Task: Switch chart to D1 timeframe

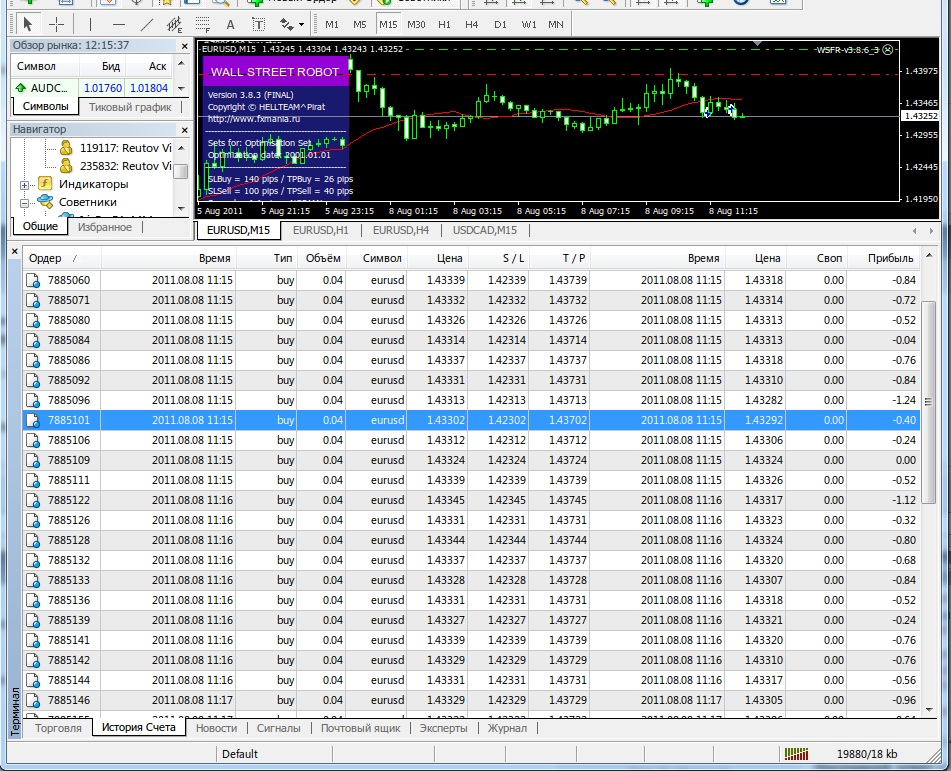Action: [500, 24]
